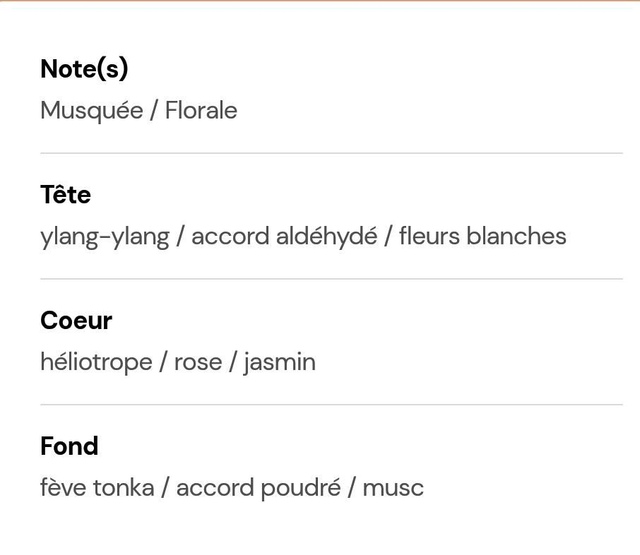
Task: Choose ylang-ylang in top notes
Action: point(104,237)
